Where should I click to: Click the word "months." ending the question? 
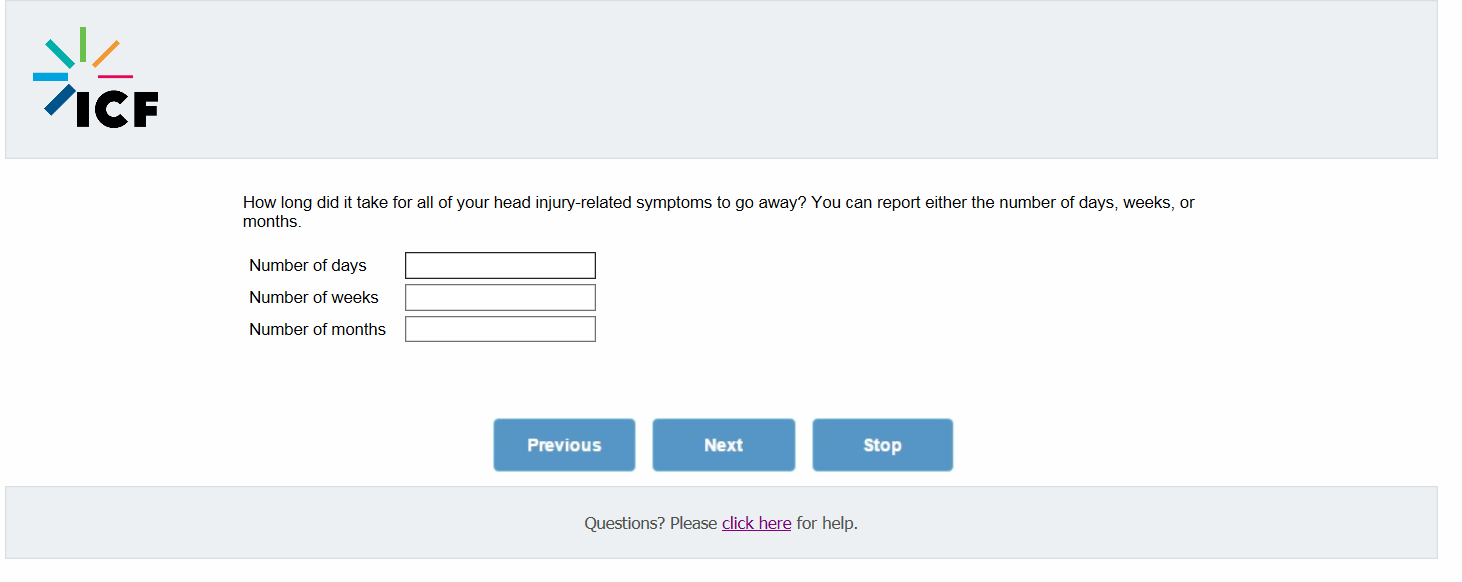[x=272, y=221]
